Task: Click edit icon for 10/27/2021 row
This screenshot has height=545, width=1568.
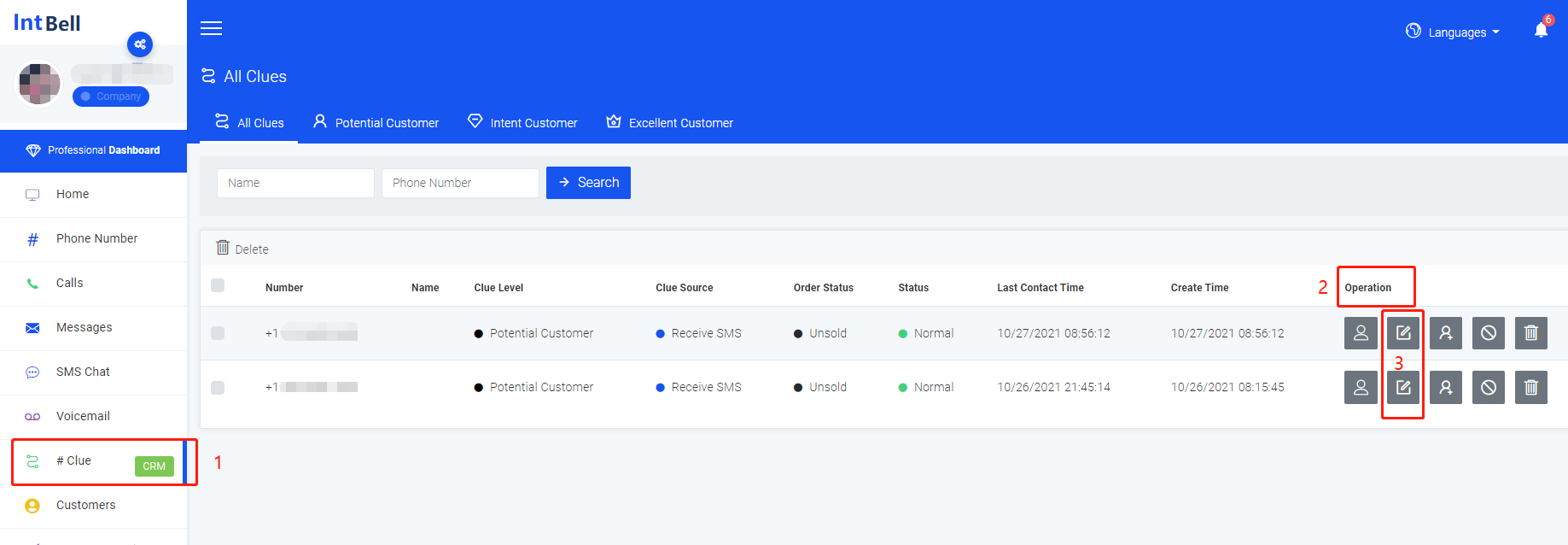Action: coord(1403,333)
